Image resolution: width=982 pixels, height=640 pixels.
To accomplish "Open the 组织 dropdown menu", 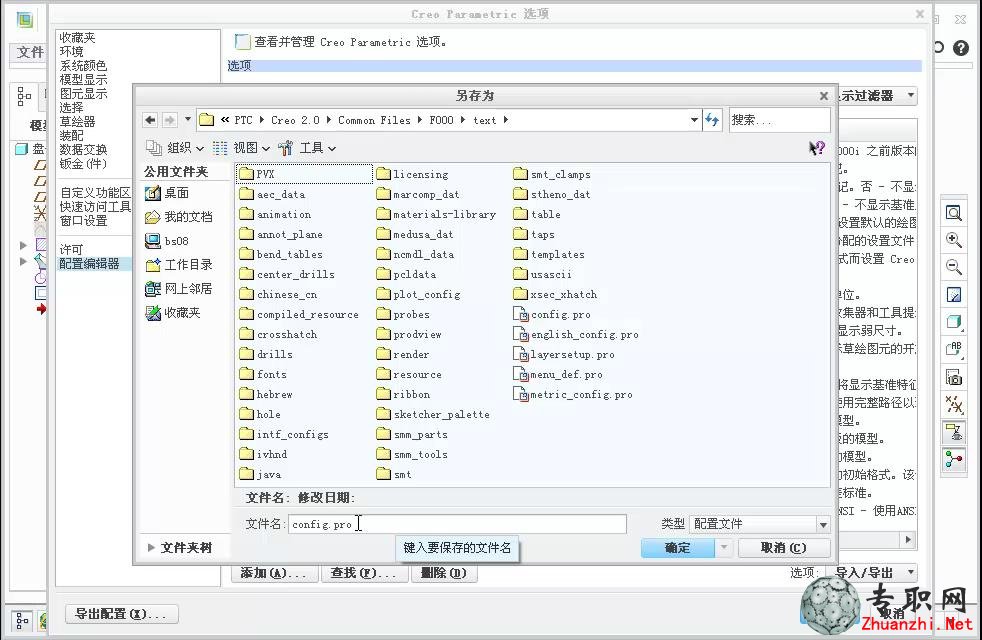I will 175,148.
